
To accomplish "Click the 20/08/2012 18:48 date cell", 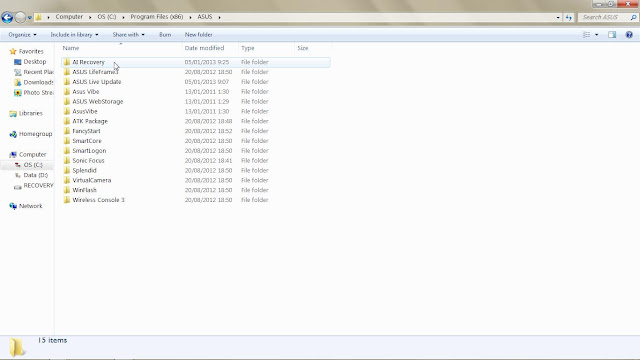I will point(208,121).
